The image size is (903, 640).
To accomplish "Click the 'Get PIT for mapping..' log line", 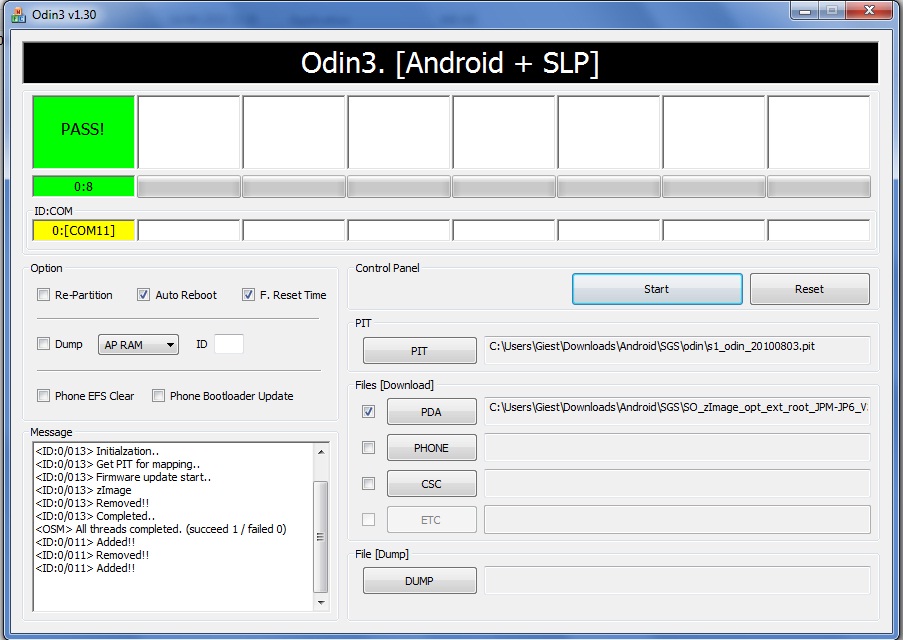I will point(117,464).
